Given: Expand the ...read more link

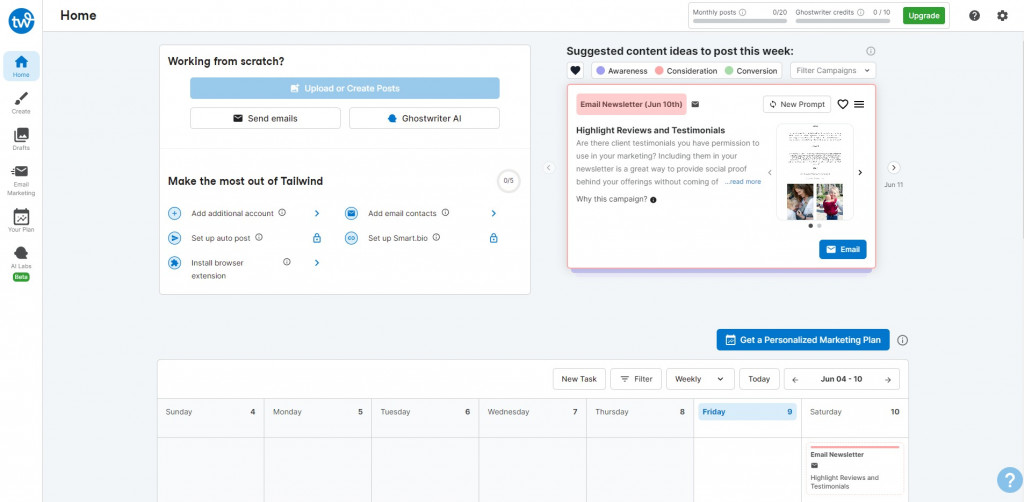Looking at the screenshot, I should pos(743,182).
